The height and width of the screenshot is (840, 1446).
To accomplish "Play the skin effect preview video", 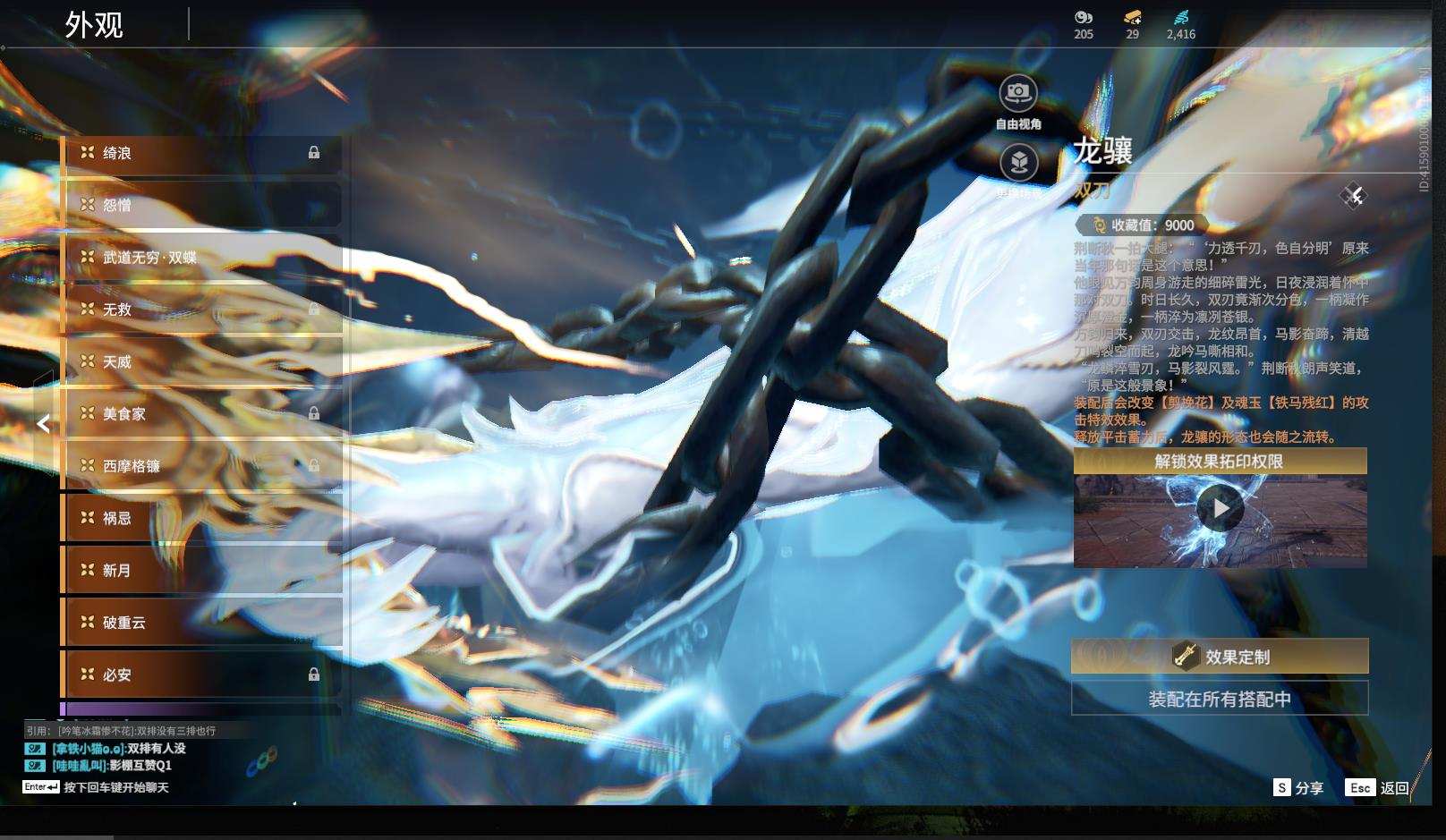I will point(1220,509).
